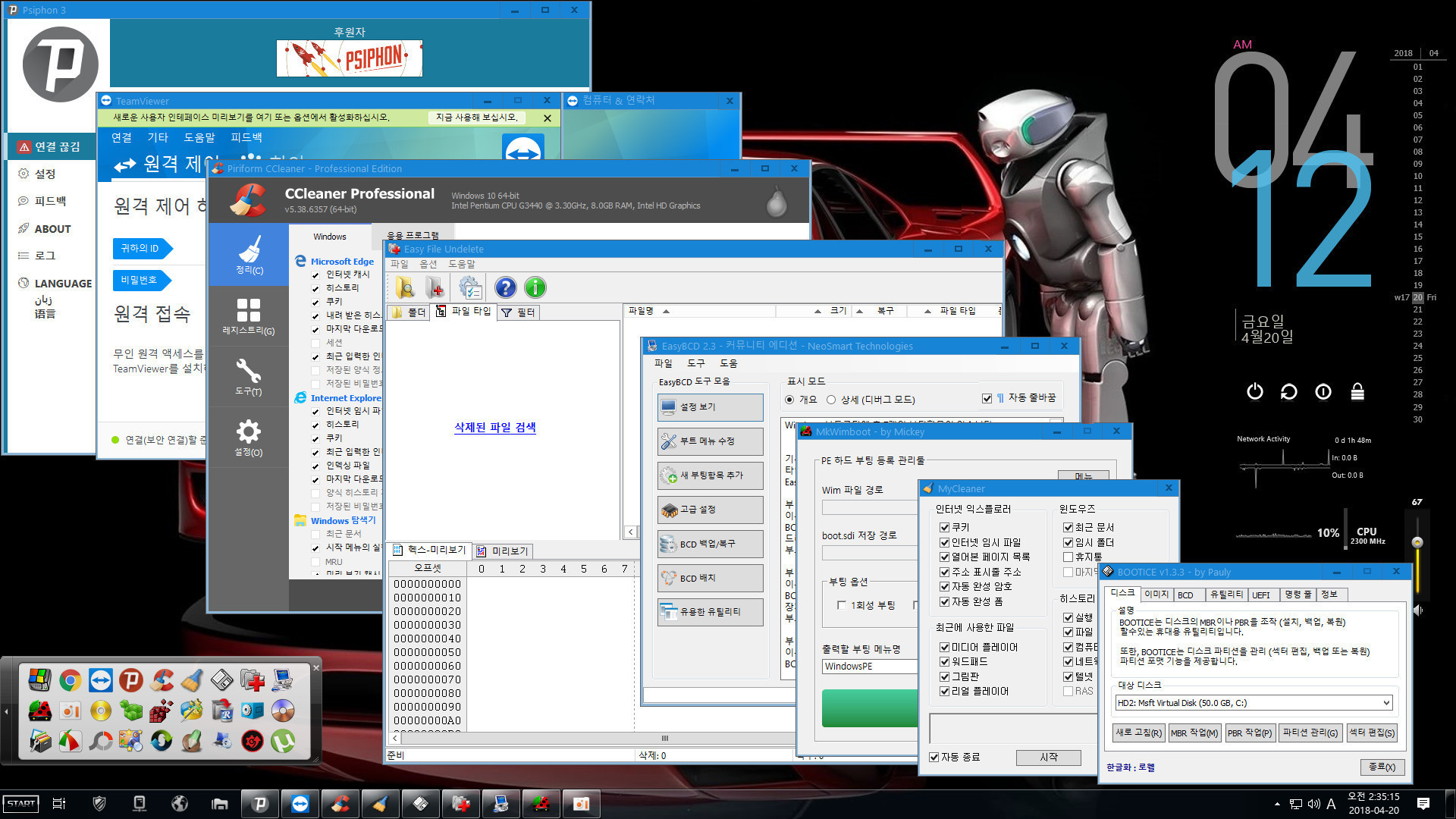Collapse the dock panel with left arrow
The height and width of the screenshot is (819, 1456).
tap(6, 711)
